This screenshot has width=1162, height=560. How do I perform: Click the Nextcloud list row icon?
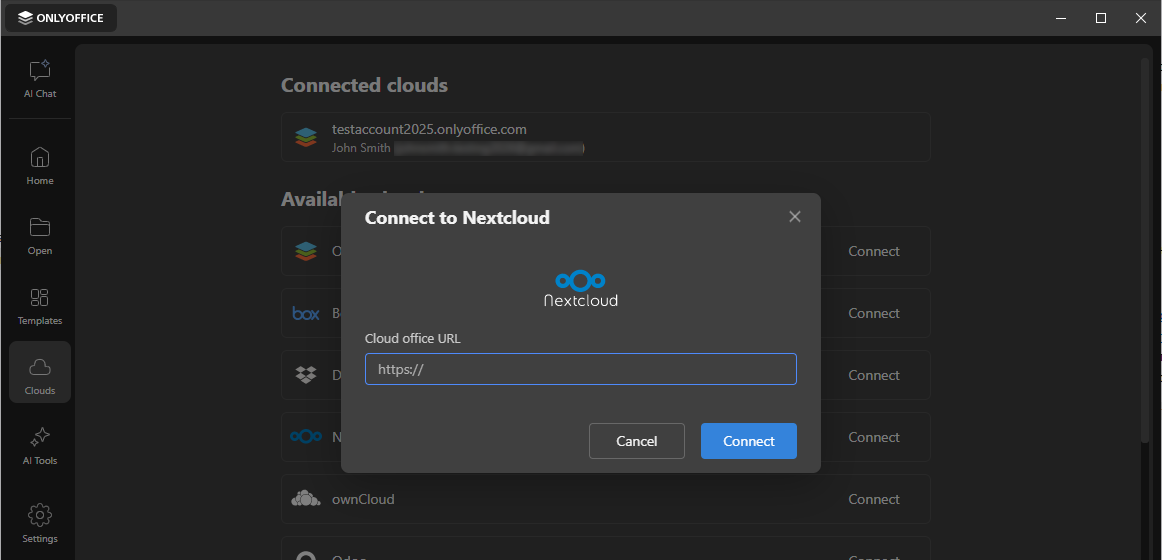click(x=305, y=437)
